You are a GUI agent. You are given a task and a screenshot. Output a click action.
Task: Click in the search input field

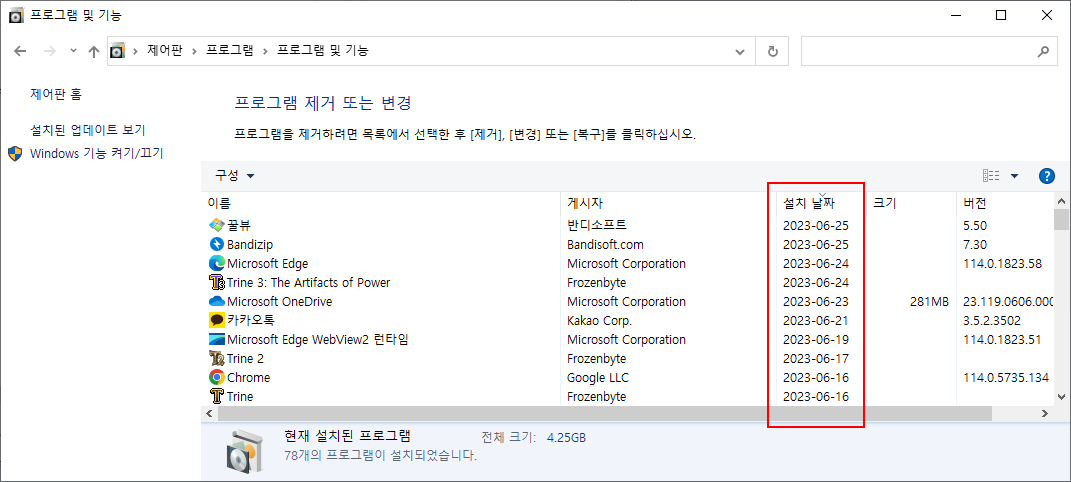tap(918, 51)
